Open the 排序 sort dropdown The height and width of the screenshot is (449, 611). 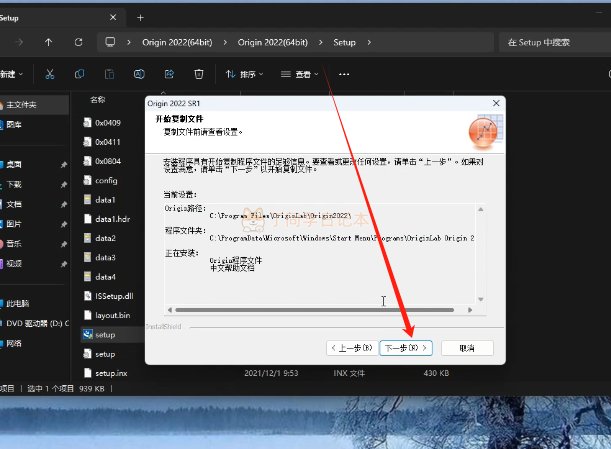pyautogui.click(x=245, y=74)
